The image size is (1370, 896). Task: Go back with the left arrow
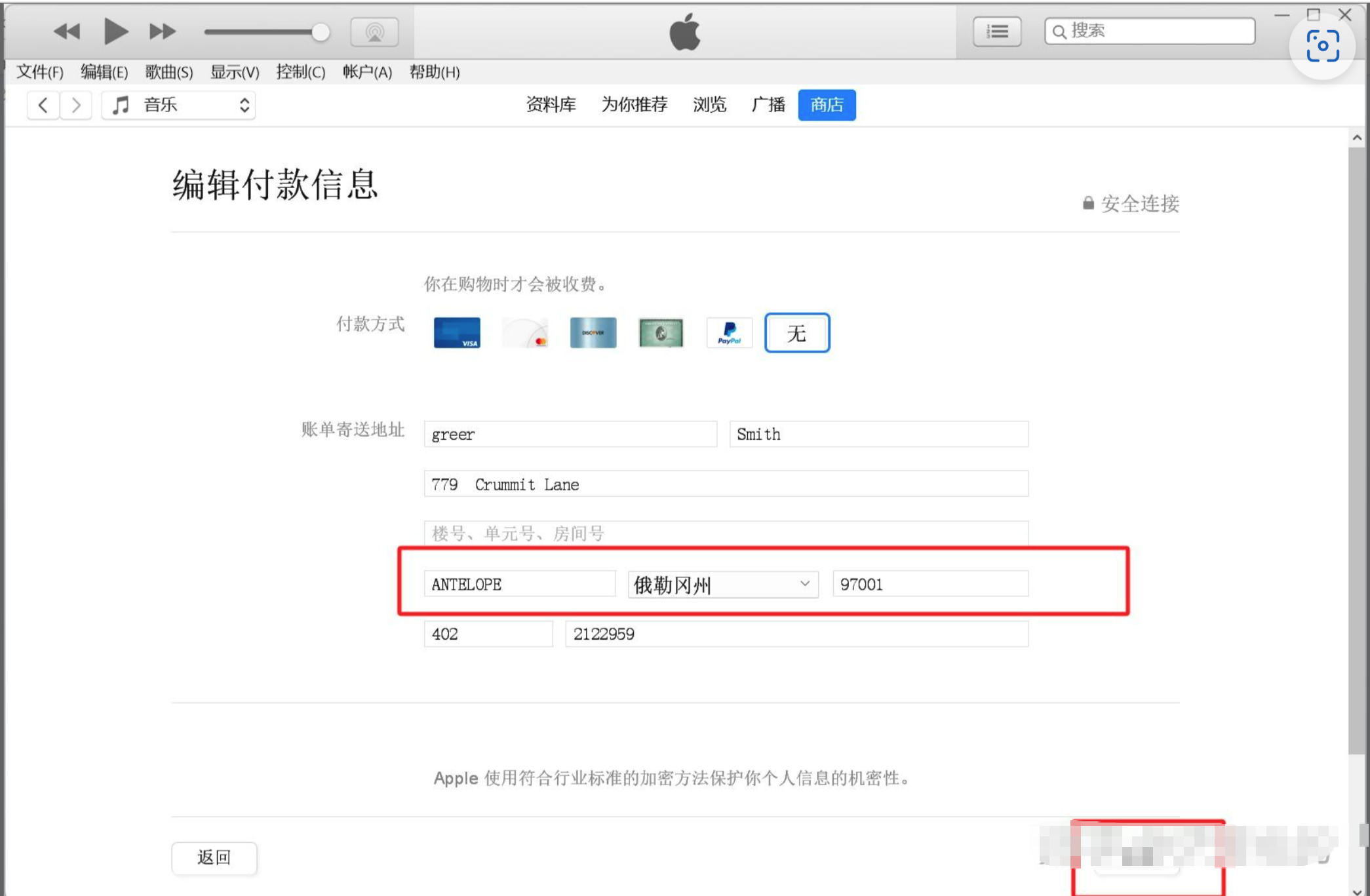coord(43,105)
